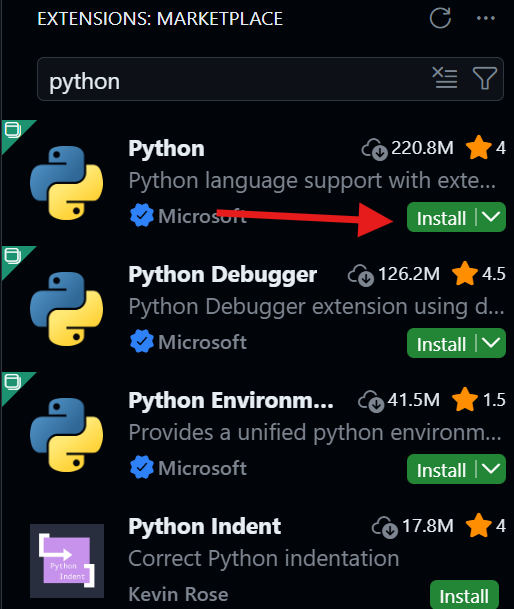Click the corner badge on the Python Environments row
Viewport: 514px width, 609px height.
[x=13, y=383]
